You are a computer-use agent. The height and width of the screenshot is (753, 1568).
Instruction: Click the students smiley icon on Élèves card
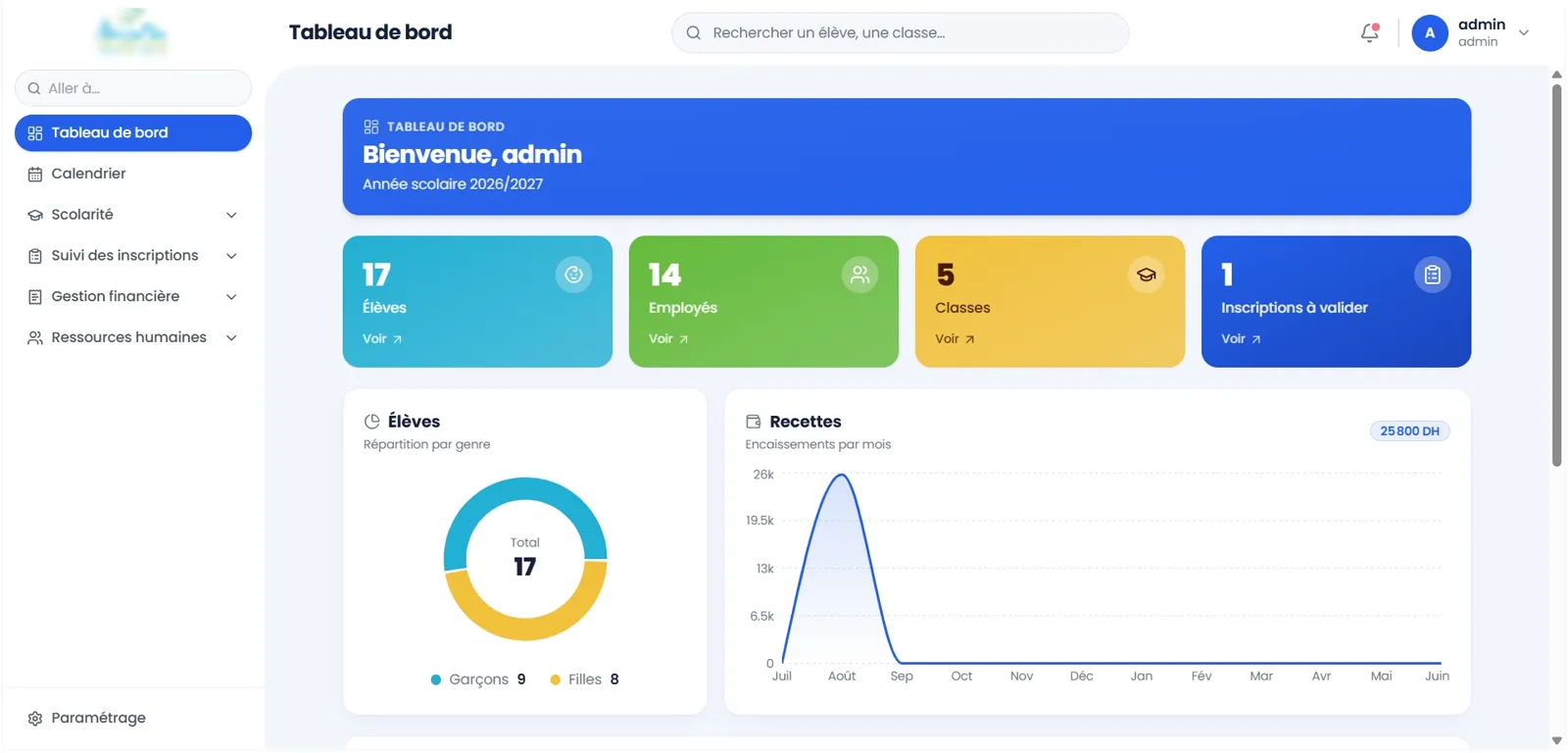[x=573, y=275]
